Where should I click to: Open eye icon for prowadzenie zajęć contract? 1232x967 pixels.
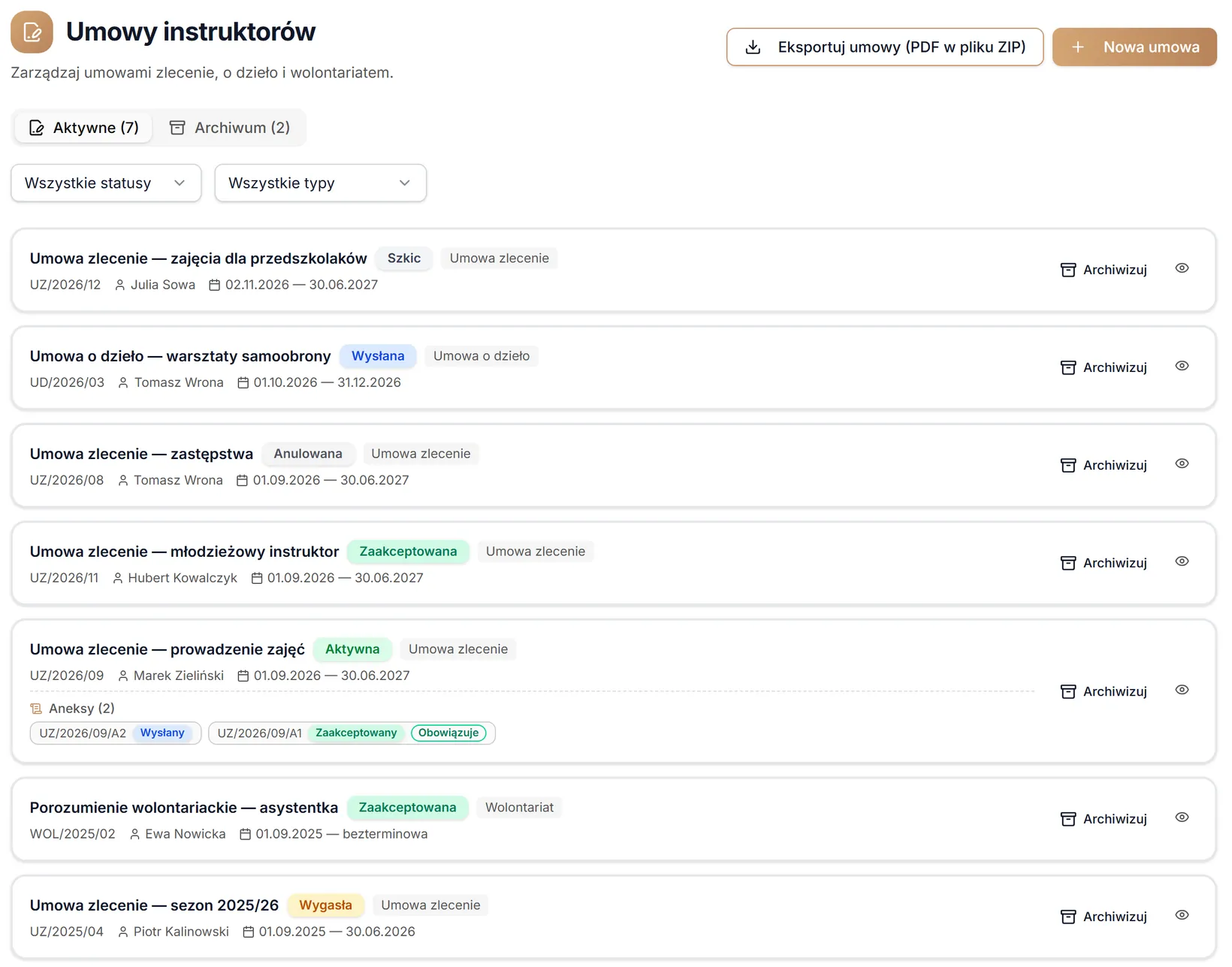coord(1182,690)
